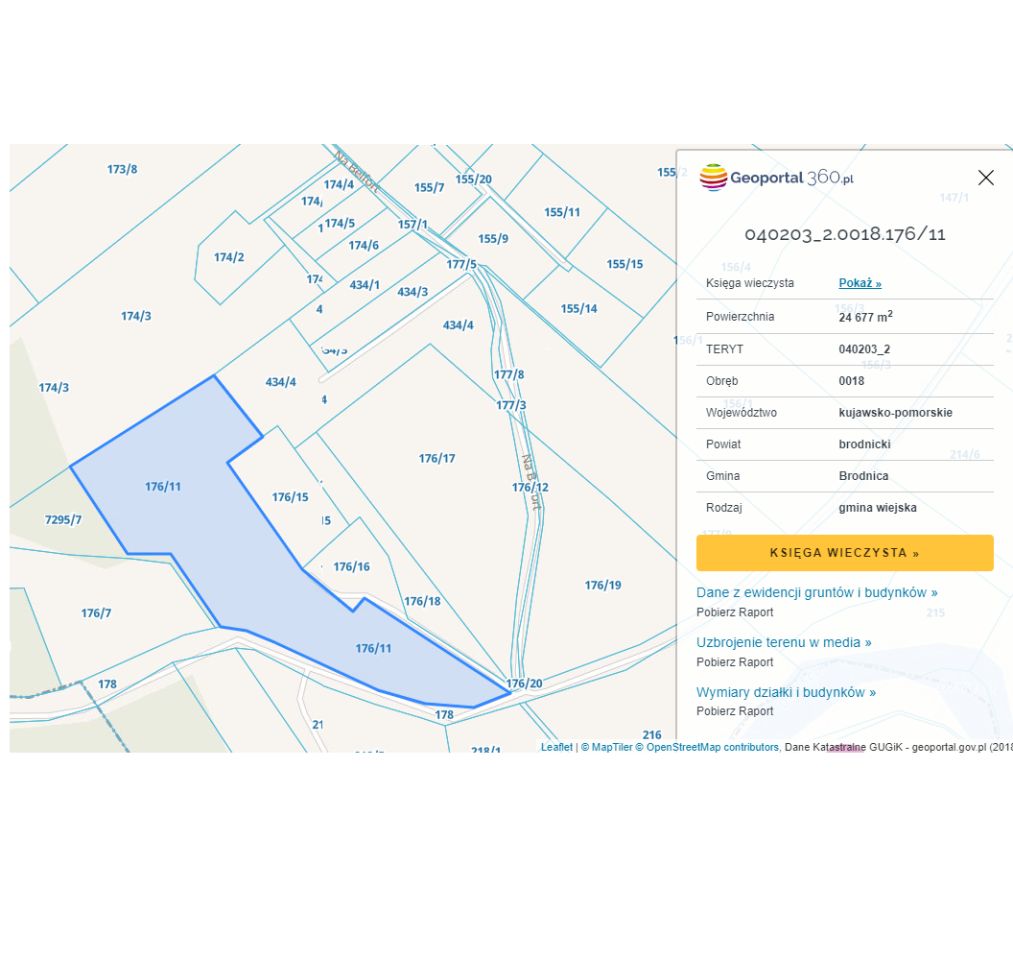Select parcel ID 040203_2.0018.176/11 heading
The image size is (1013, 960).
tap(844, 234)
